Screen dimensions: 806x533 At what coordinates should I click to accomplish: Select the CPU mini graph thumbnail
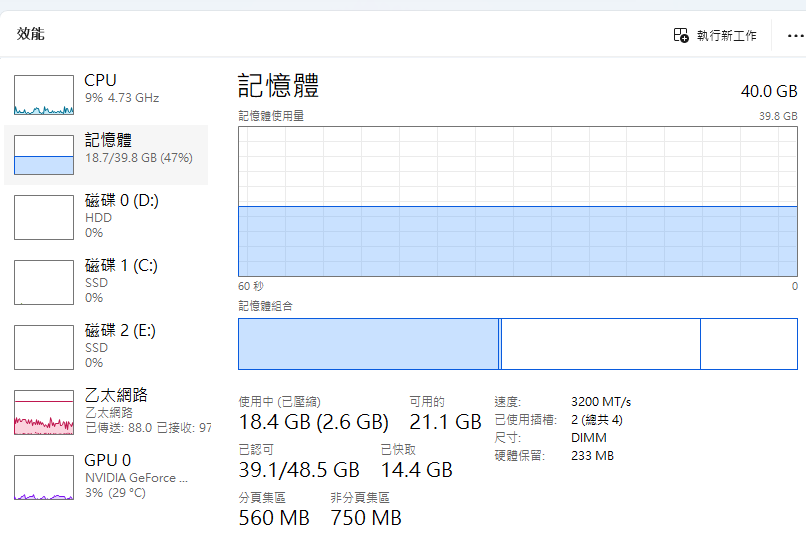pos(44,95)
